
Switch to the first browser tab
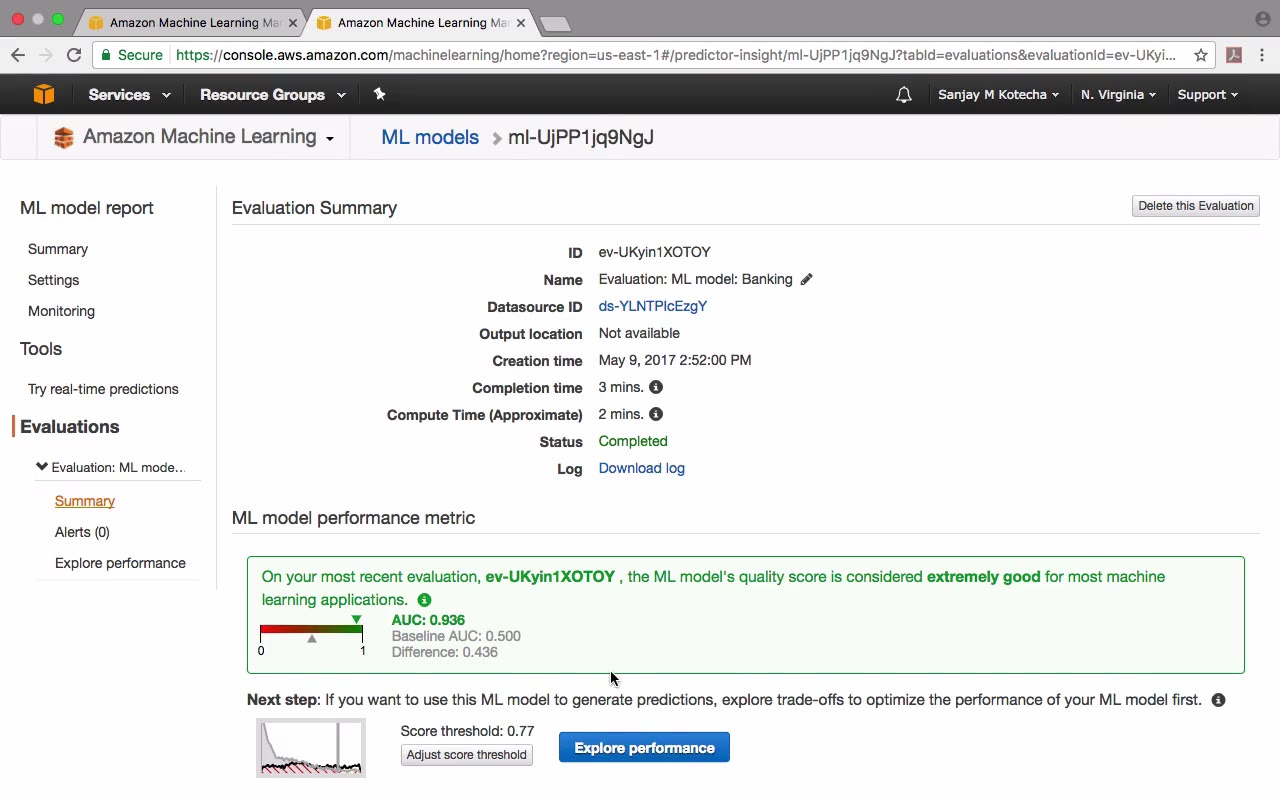pyautogui.click(x=192, y=22)
